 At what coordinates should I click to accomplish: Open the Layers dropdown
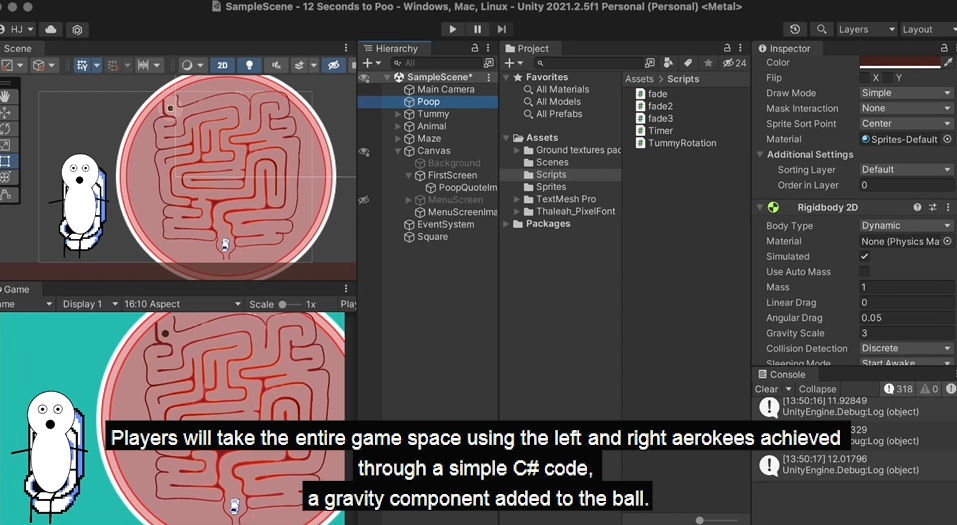click(x=866, y=29)
